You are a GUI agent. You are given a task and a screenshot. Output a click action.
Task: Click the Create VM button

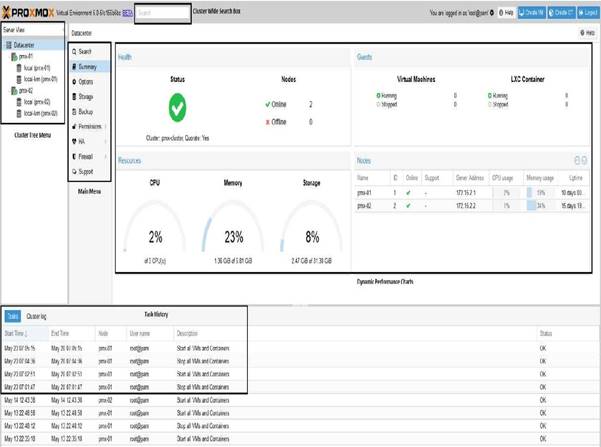[x=531, y=13]
